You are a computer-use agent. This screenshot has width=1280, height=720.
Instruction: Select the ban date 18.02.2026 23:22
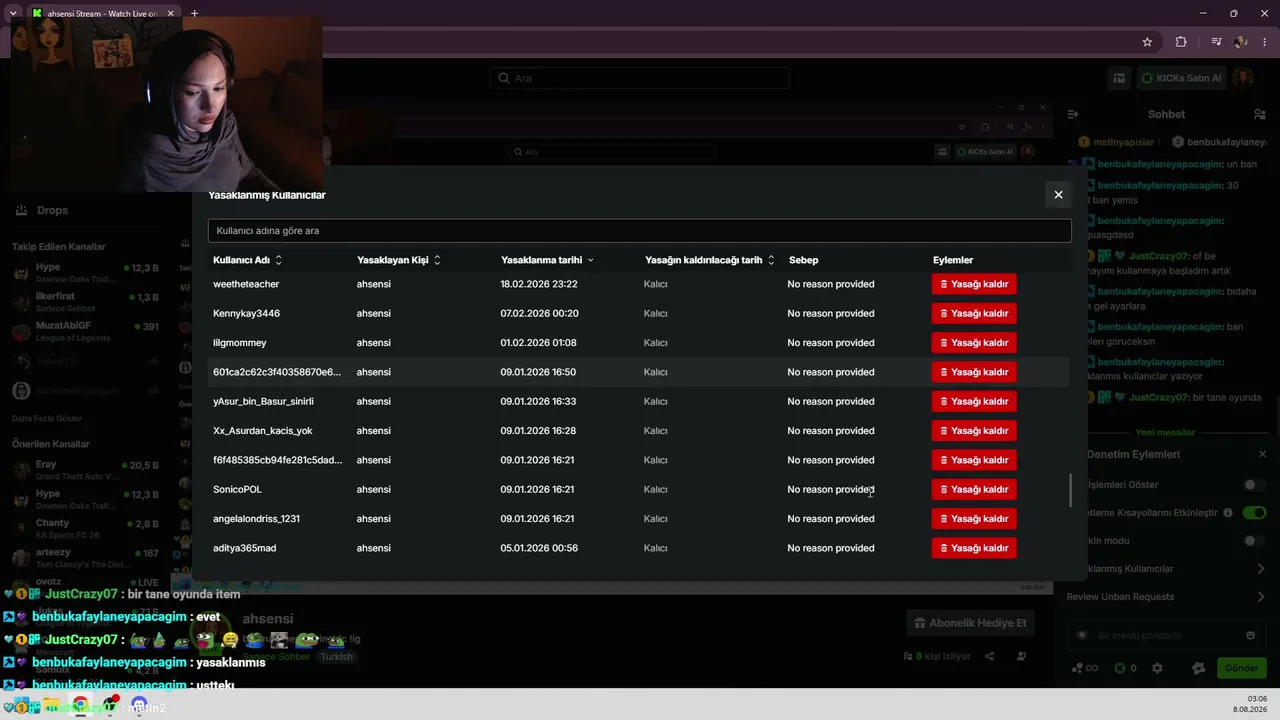(539, 284)
